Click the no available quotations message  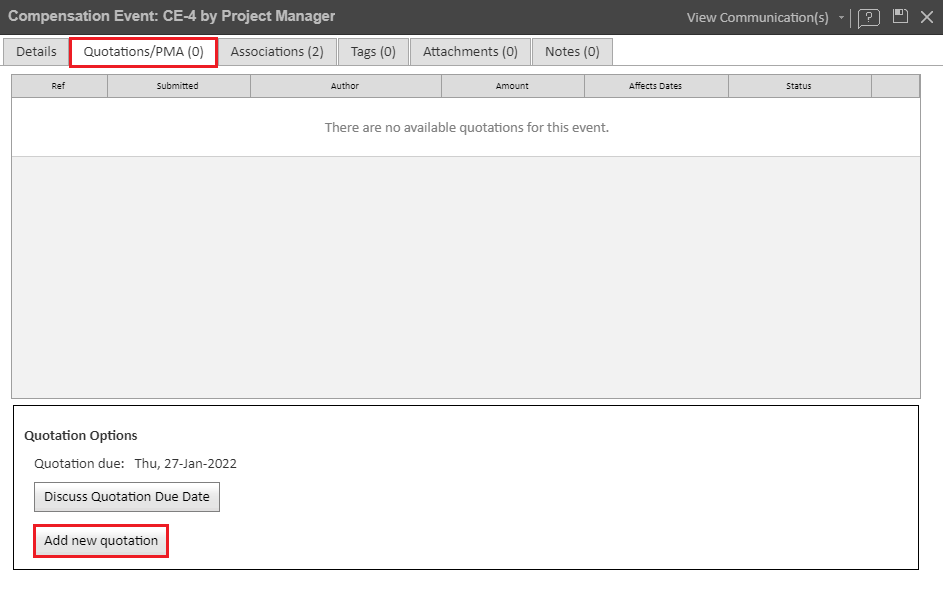[x=466, y=128]
